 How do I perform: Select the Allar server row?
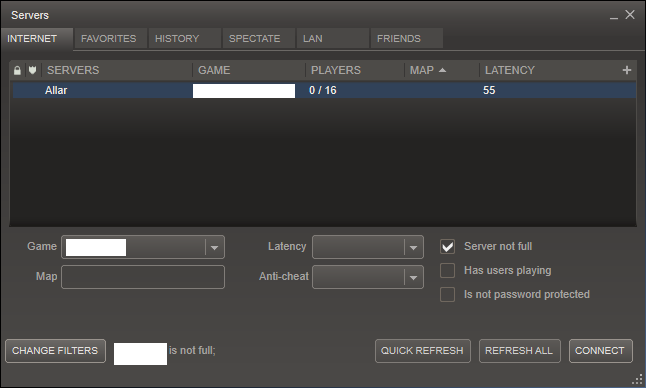pyautogui.click(x=324, y=90)
